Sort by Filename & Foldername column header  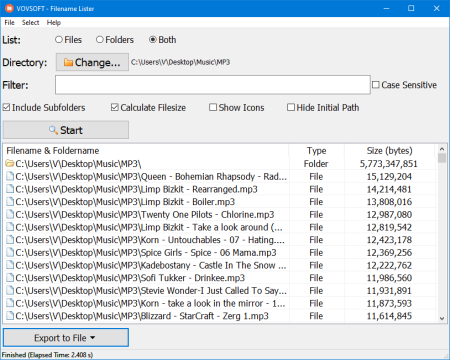point(146,151)
